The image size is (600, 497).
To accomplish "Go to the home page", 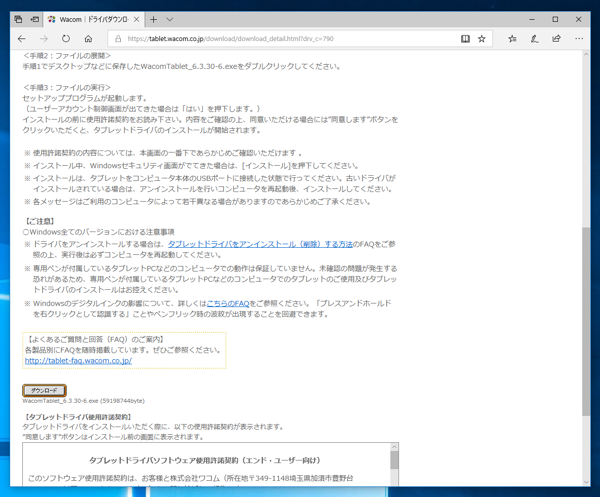I will pos(88,39).
